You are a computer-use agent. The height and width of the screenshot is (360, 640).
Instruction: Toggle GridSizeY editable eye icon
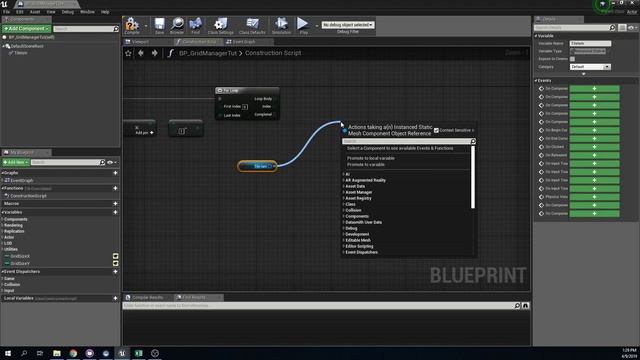(x=116, y=263)
